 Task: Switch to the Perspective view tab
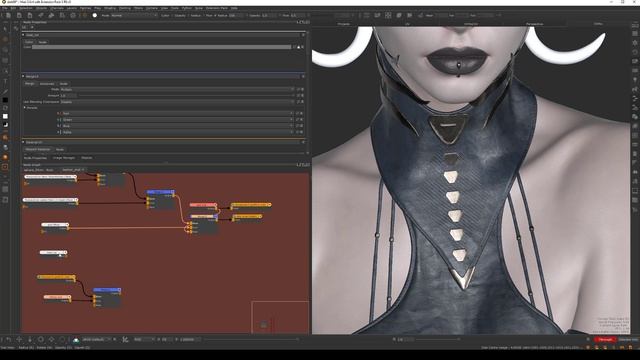(534, 24)
